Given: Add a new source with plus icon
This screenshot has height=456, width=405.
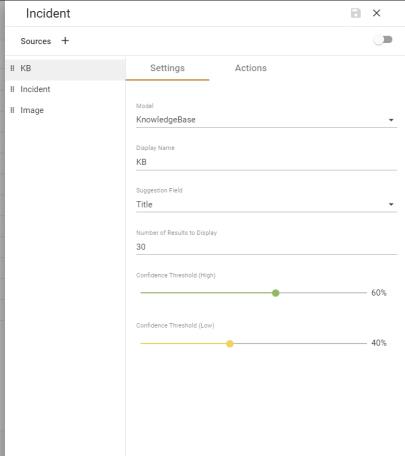Looking at the screenshot, I should coord(65,41).
